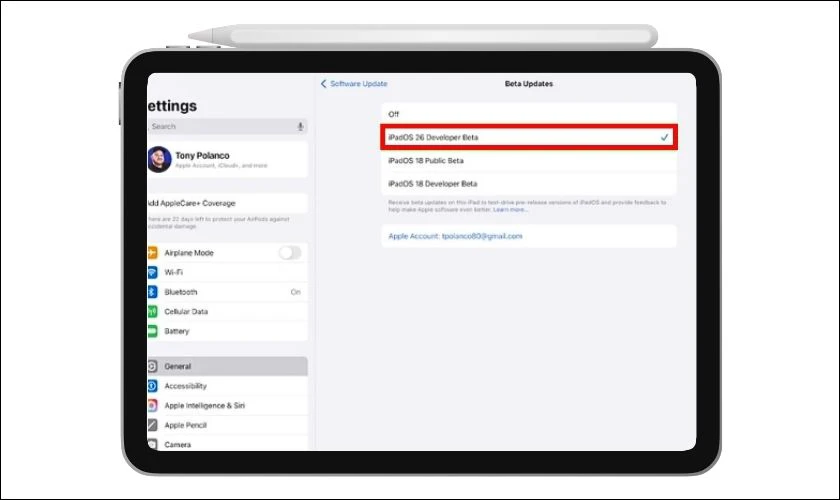Toggle the Airplane Mode switch
Viewport: 840px width, 500px height.
[290, 252]
